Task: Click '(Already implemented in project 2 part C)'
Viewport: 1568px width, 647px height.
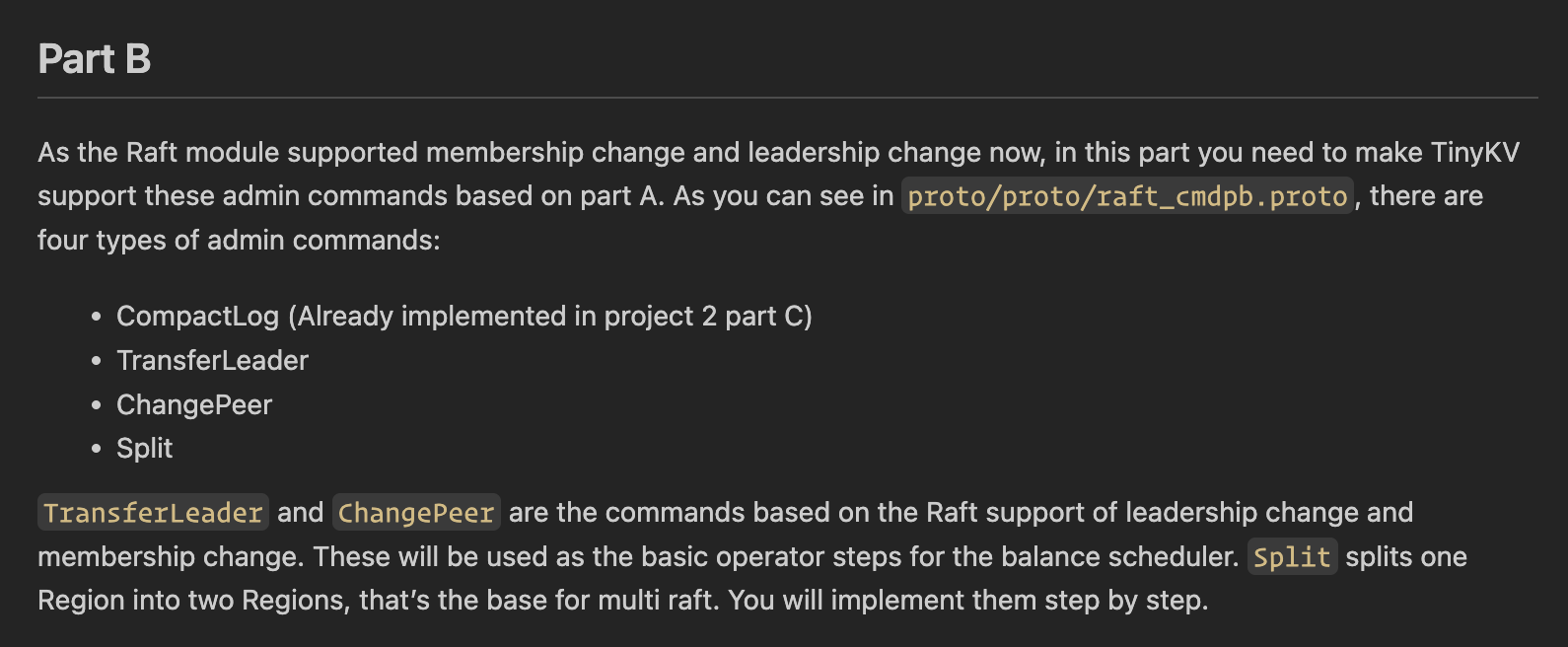Action: point(550,316)
